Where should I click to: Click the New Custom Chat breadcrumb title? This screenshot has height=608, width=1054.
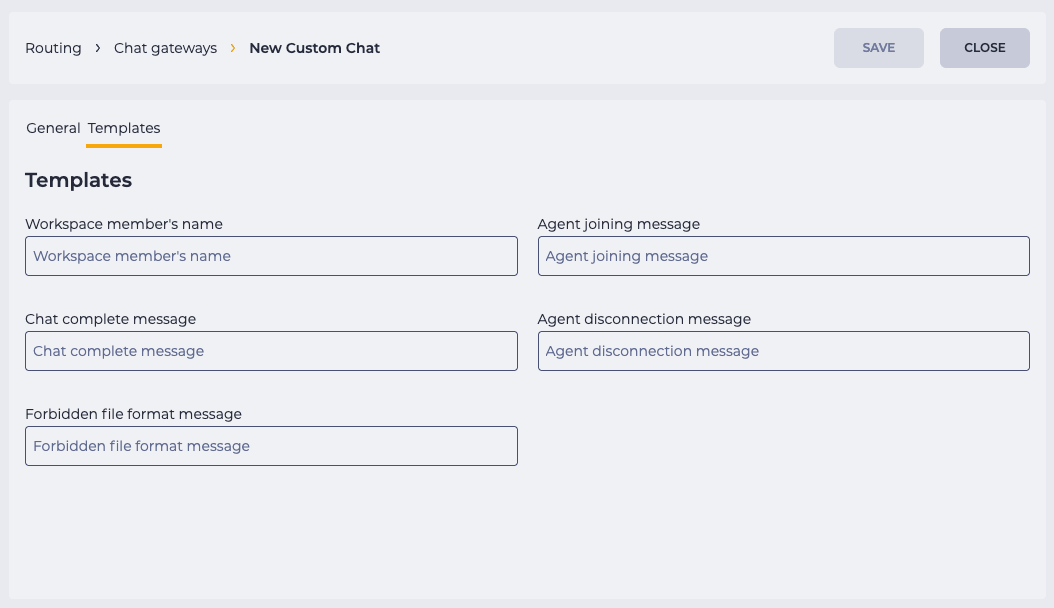[x=315, y=48]
